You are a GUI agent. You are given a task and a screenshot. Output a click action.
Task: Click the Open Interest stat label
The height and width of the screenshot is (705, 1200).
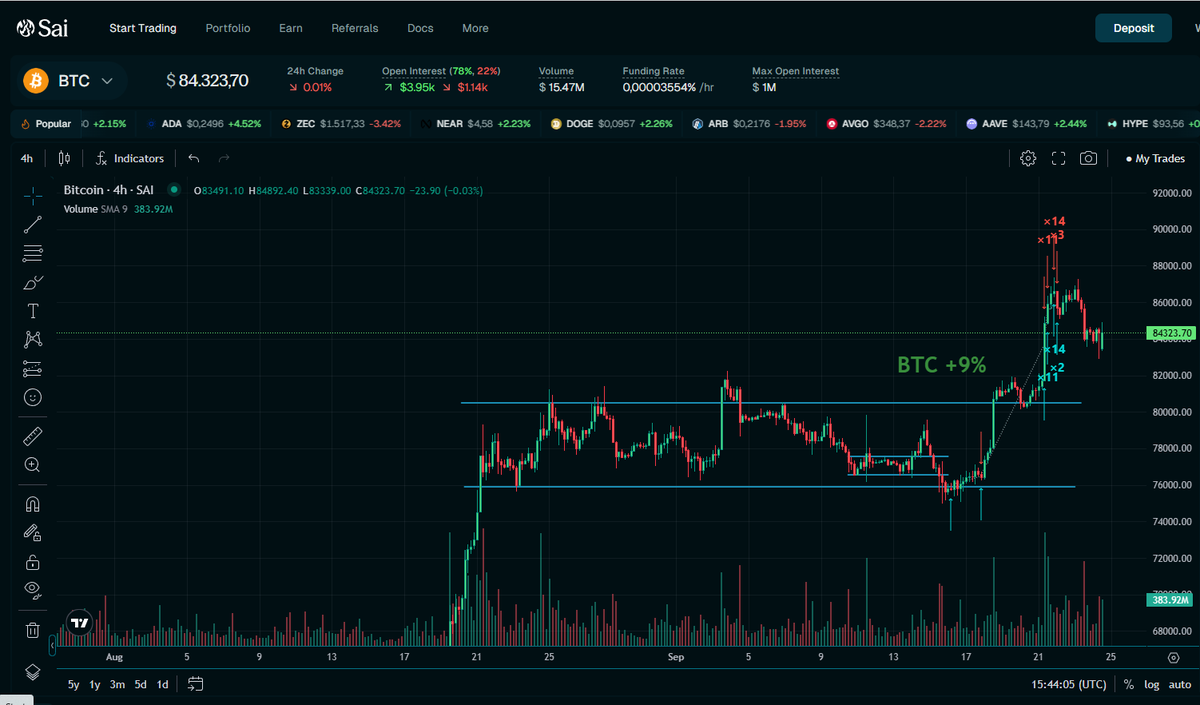tap(414, 71)
